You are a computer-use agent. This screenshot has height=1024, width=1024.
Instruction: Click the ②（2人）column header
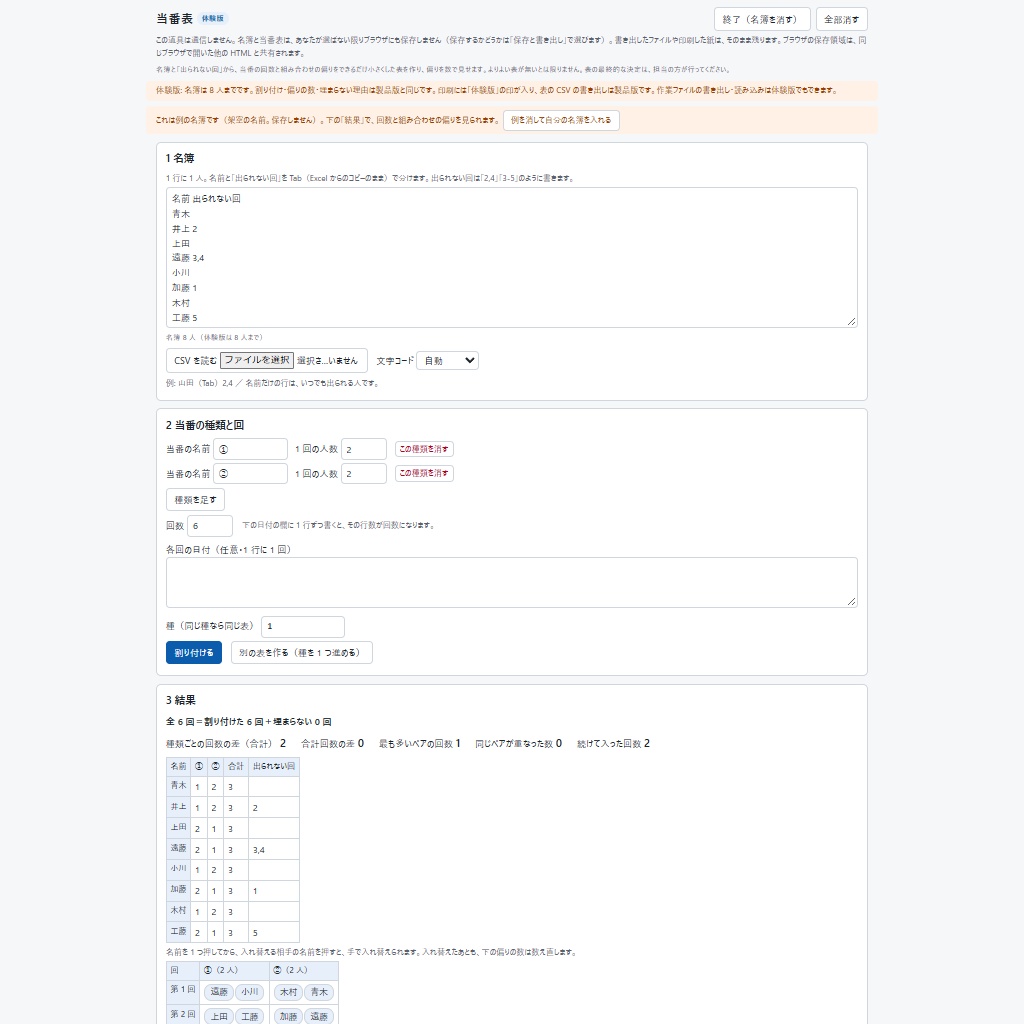coord(304,970)
